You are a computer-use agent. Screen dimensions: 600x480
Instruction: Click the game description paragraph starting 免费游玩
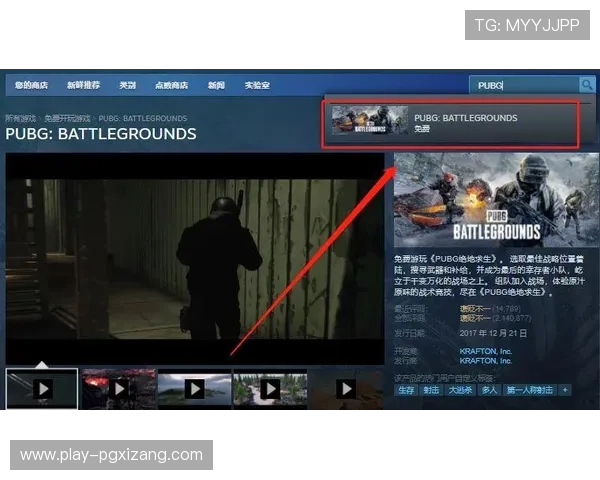pos(490,276)
